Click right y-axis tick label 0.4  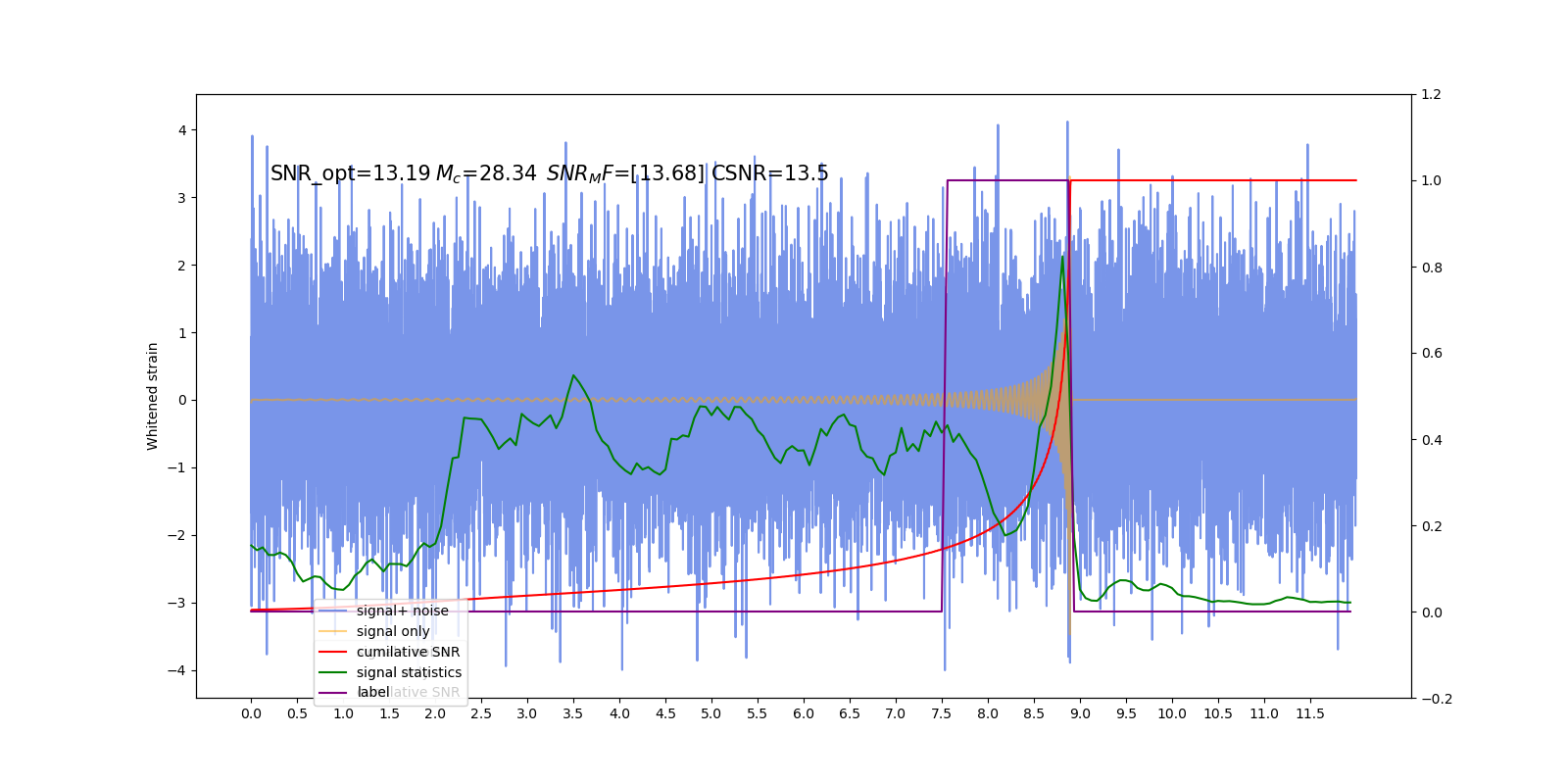coord(1432,440)
